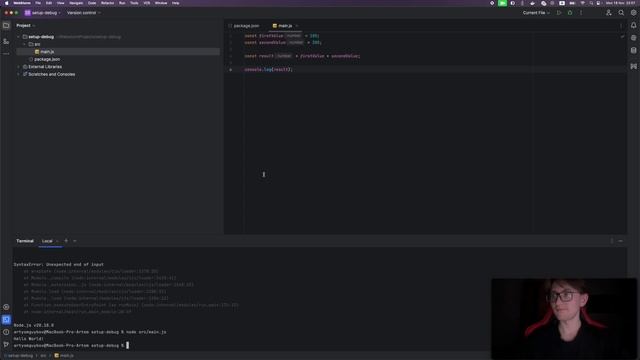The image size is (640, 360).
Task: Open the Git tool window icon
Action: (6, 344)
